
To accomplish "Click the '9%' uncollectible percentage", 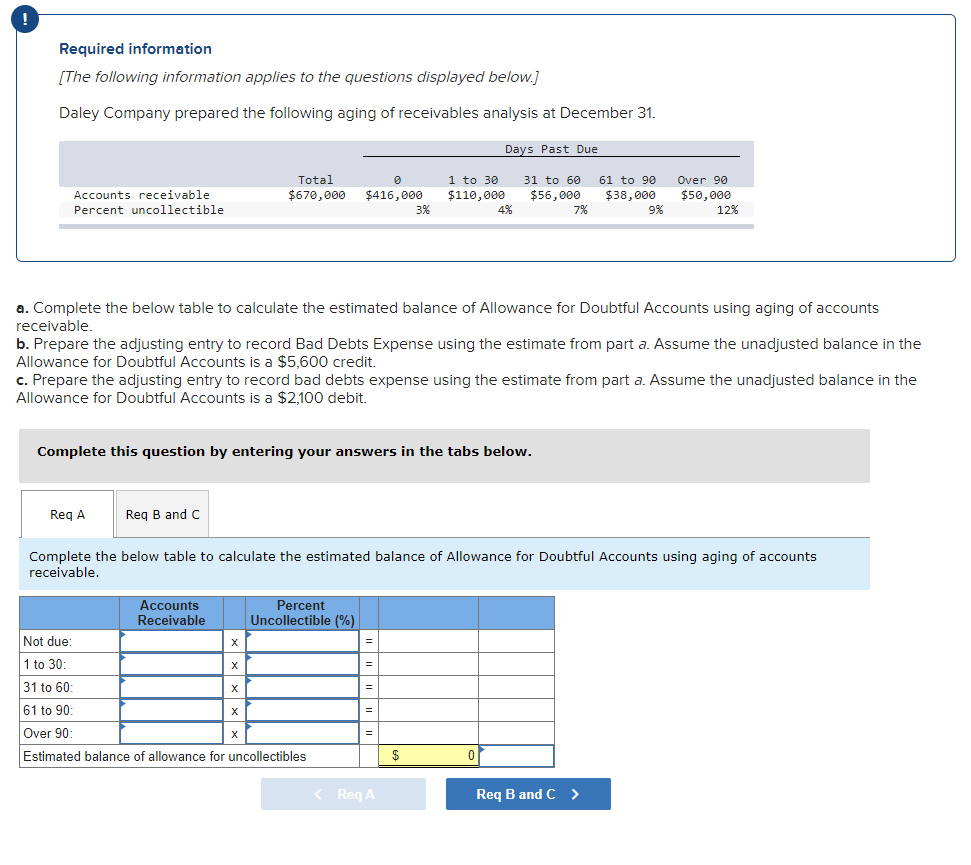I will pyautogui.click(x=656, y=210).
